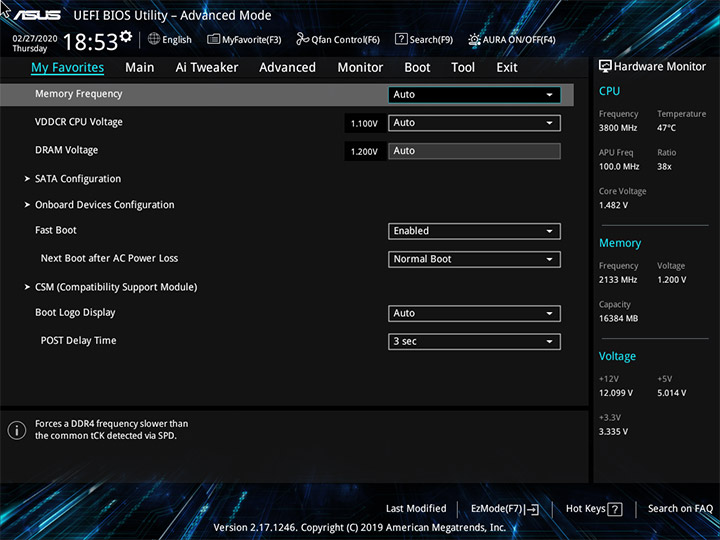Click the 02/27/2020 date text
Image resolution: width=720 pixels, height=540 pixels.
coord(35,39)
